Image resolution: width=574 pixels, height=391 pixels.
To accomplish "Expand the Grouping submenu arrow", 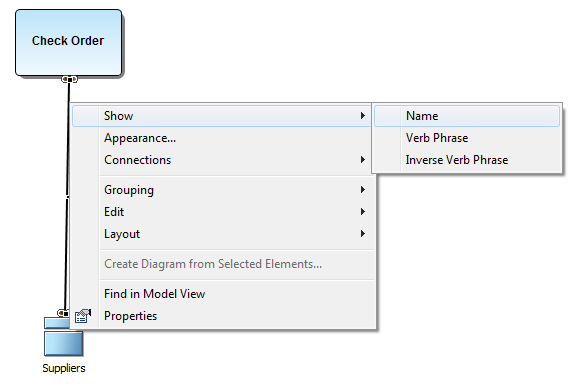I will (363, 190).
